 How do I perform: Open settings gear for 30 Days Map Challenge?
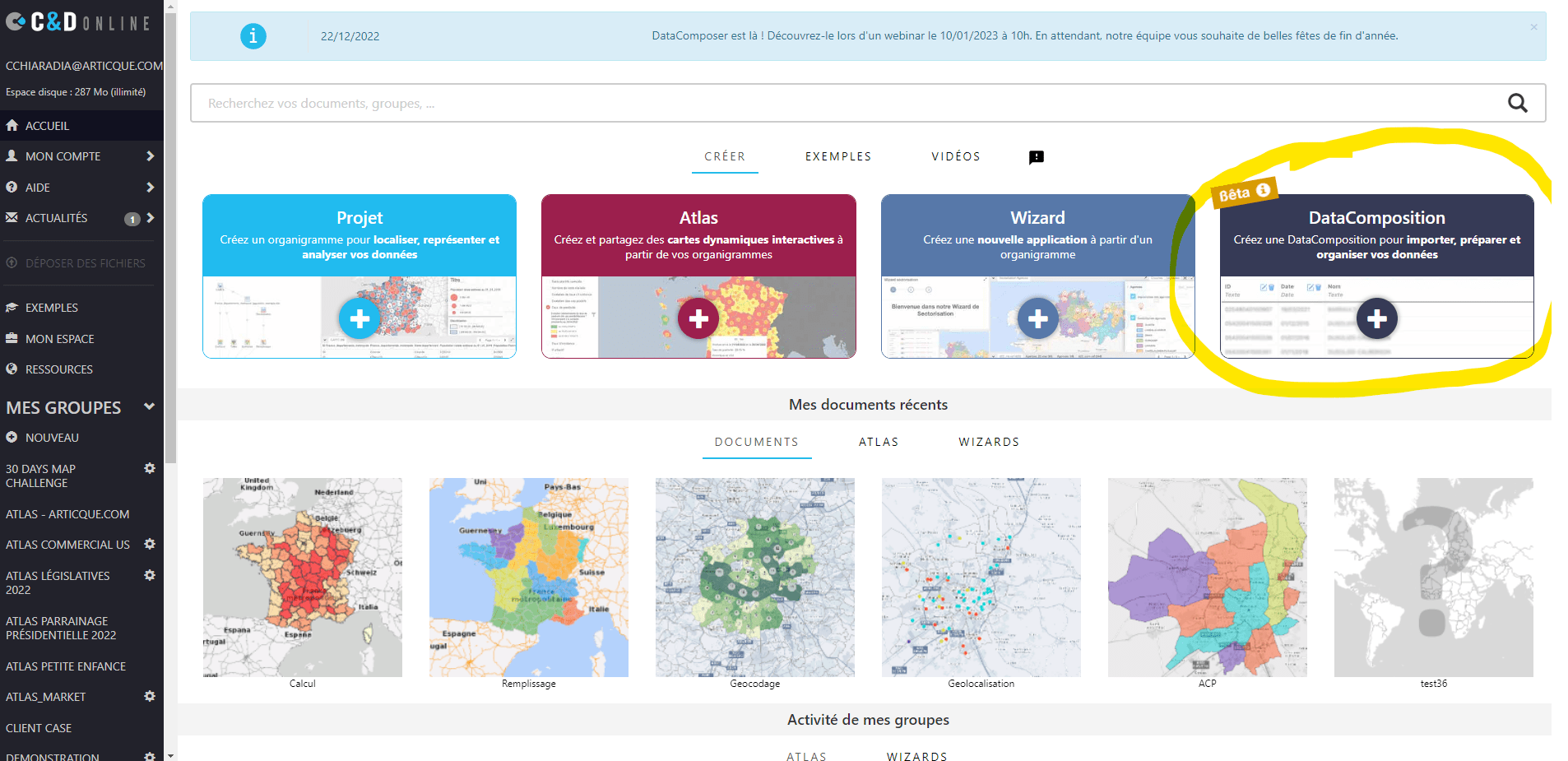coord(150,468)
